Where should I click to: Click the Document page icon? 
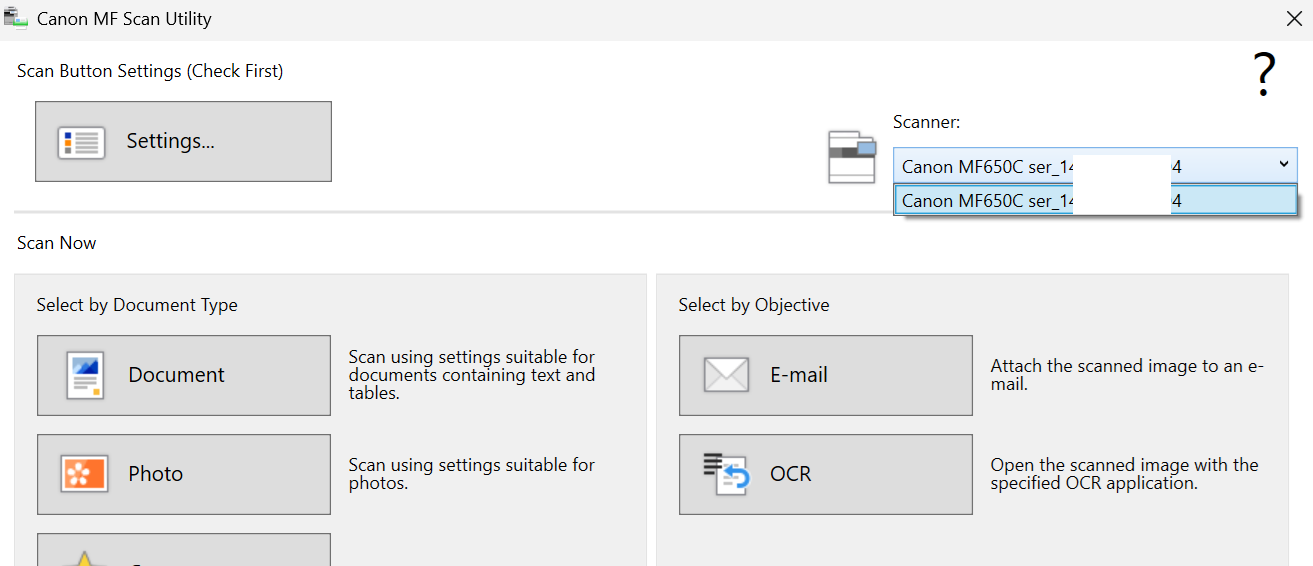click(x=84, y=375)
